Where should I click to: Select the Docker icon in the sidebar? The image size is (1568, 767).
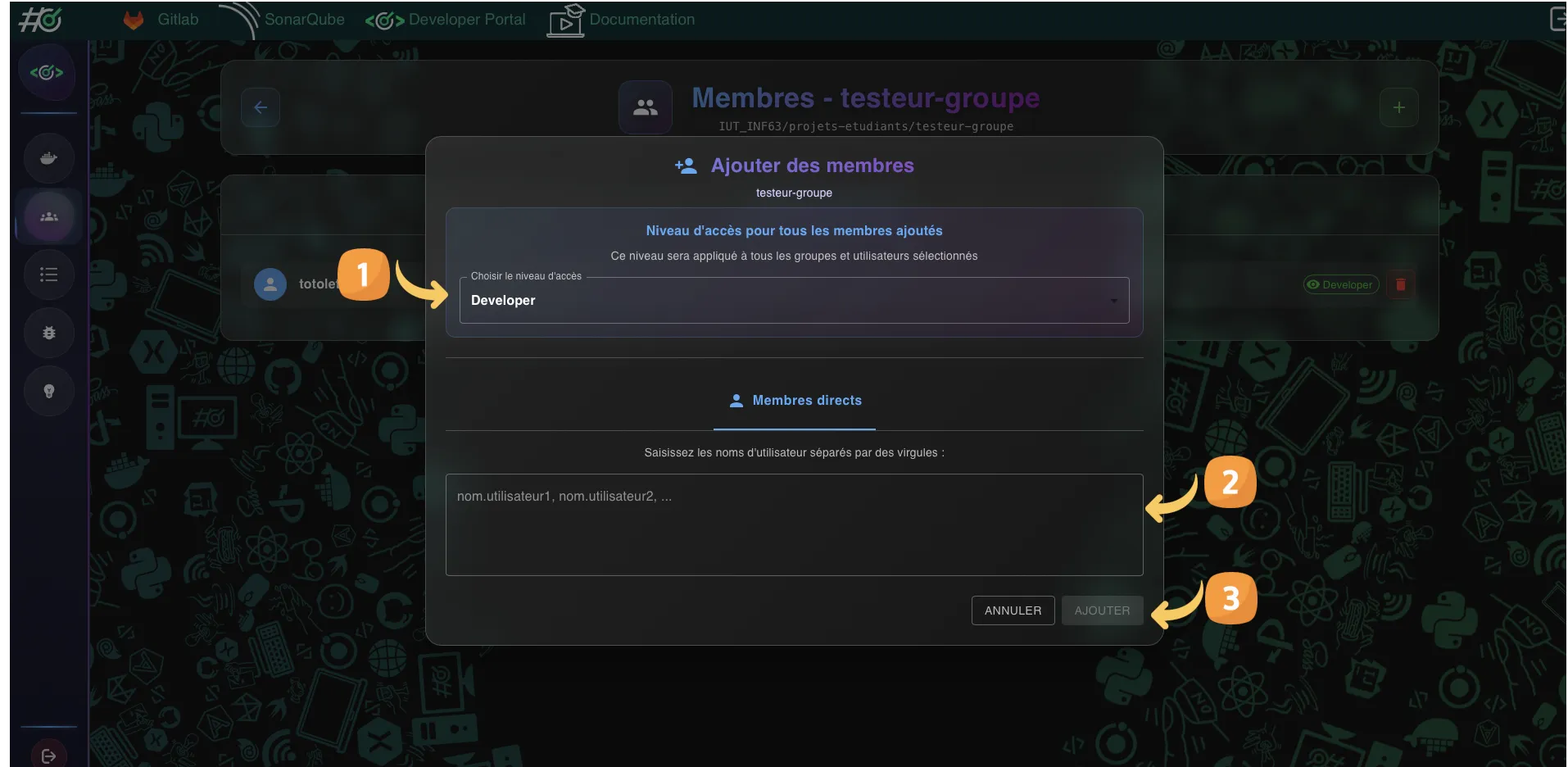coord(48,157)
